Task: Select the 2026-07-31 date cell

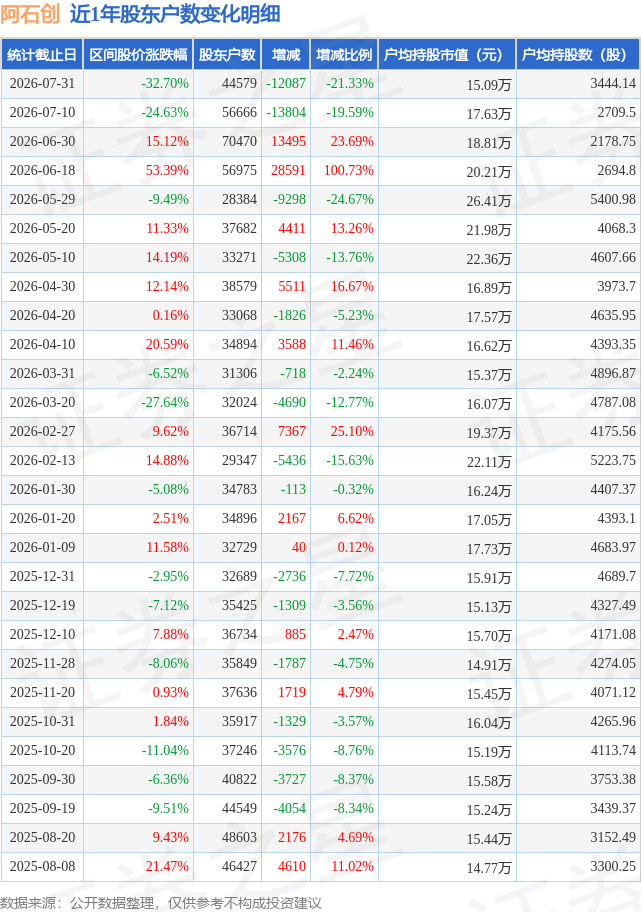Action: 42,84
